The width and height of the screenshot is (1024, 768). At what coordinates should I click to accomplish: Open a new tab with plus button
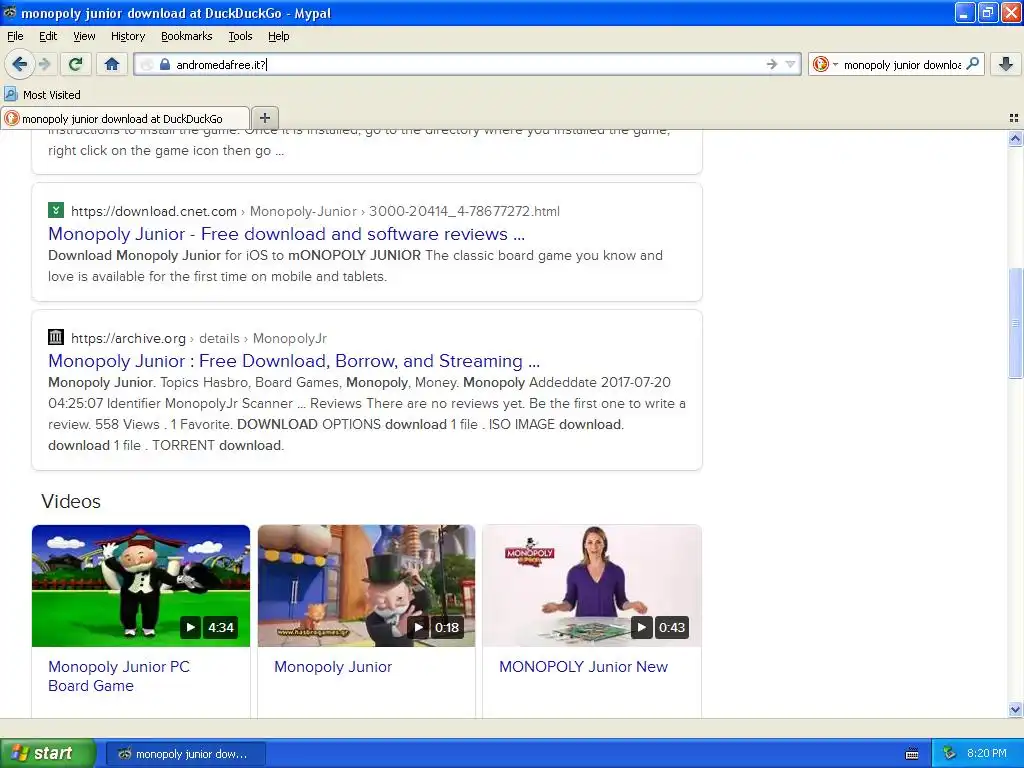[264, 118]
